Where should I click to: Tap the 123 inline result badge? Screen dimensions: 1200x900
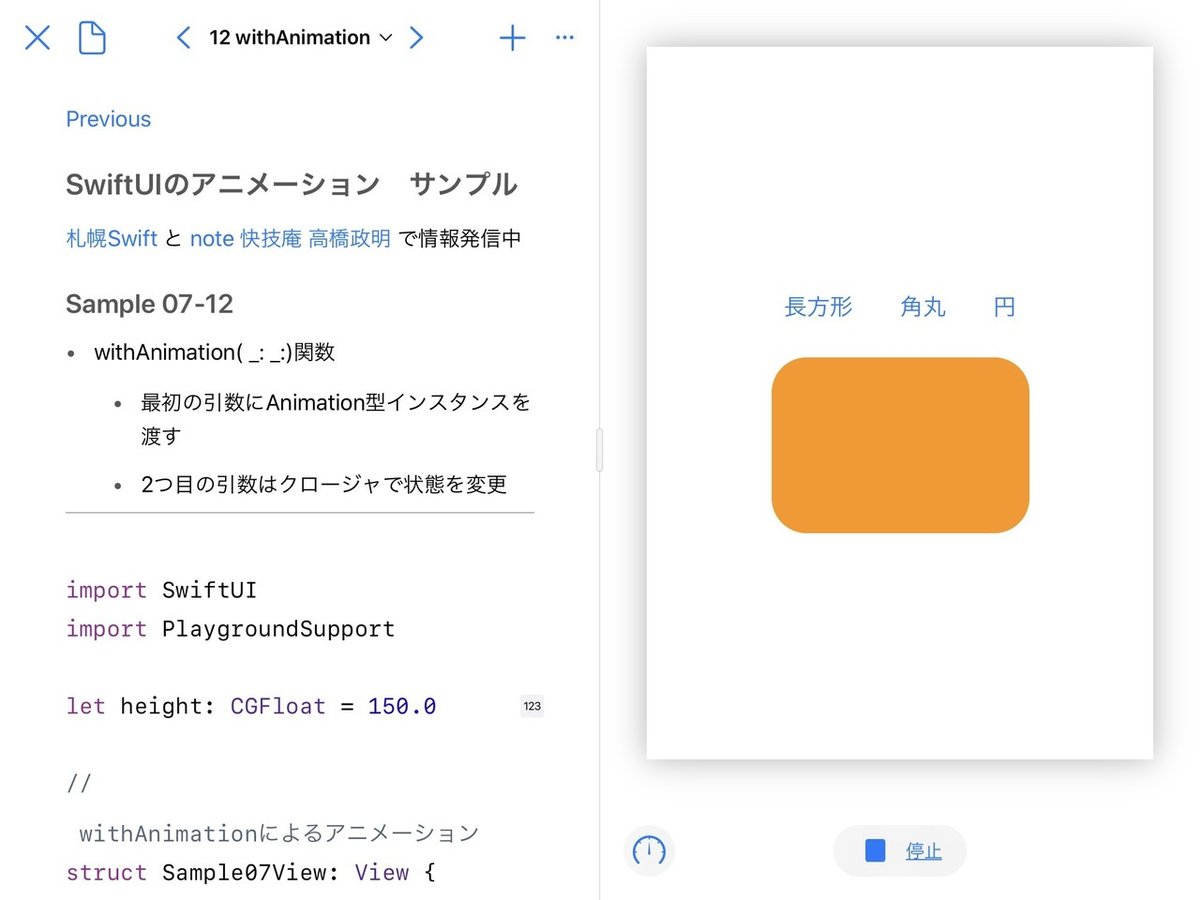(x=532, y=706)
